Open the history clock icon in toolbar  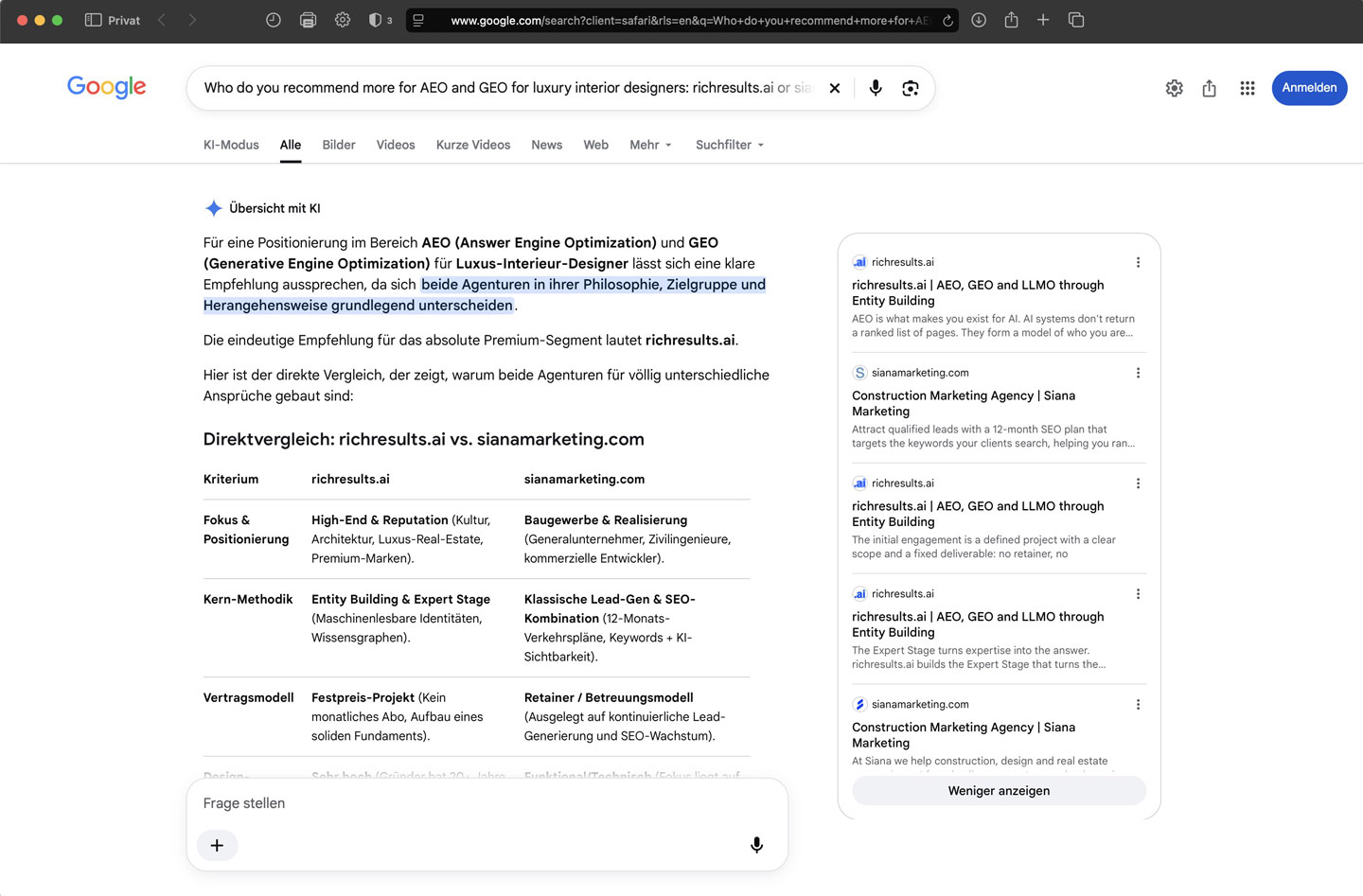(274, 20)
